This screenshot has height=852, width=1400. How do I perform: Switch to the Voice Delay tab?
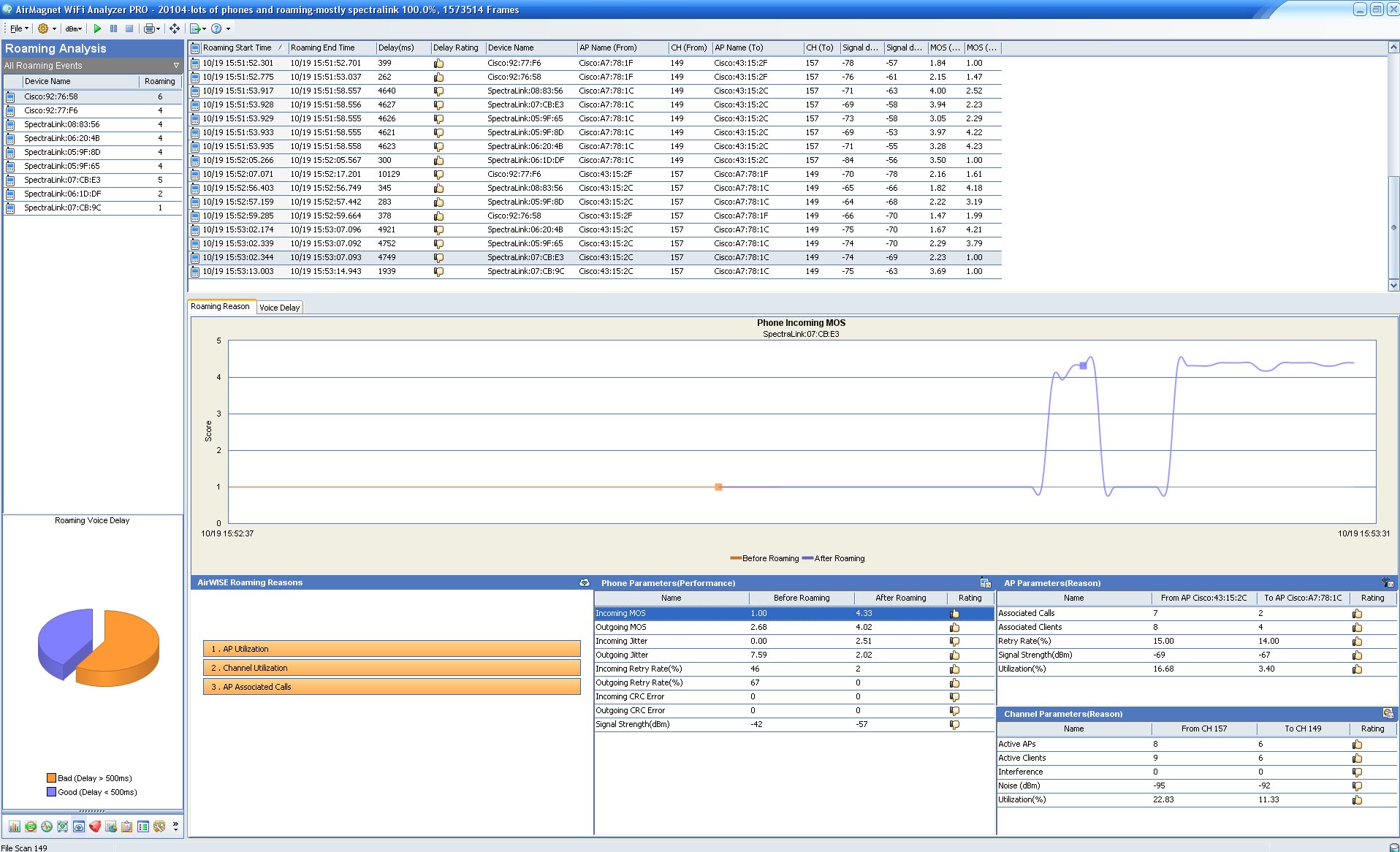279,308
